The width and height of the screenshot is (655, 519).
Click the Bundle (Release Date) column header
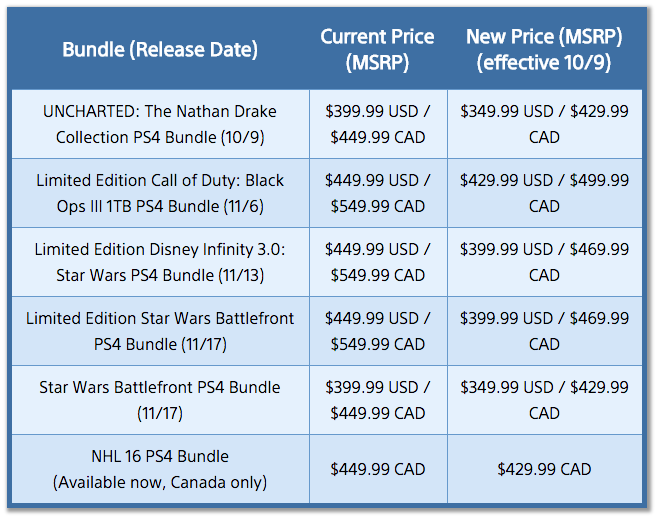pyautogui.click(x=160, y=49)
